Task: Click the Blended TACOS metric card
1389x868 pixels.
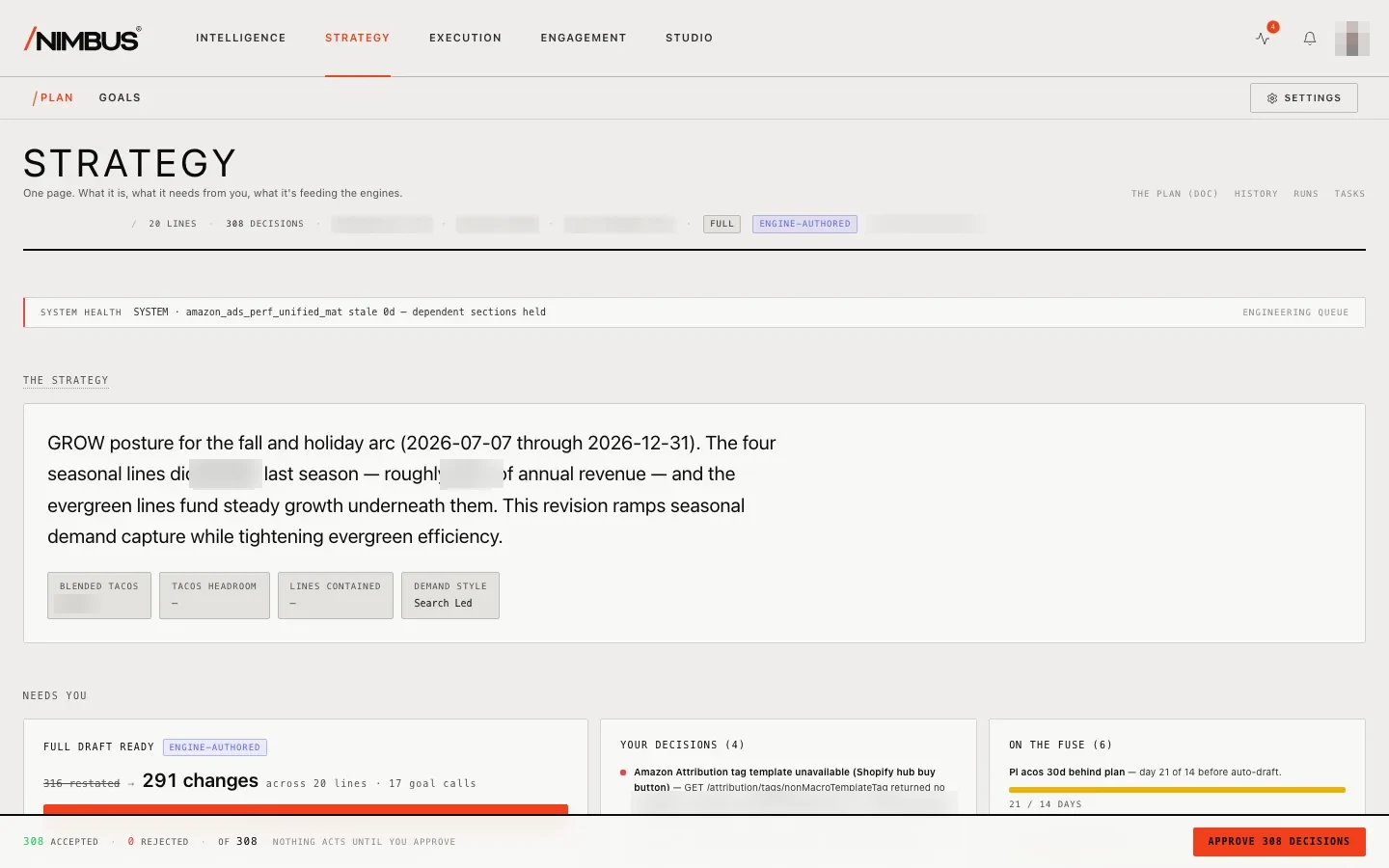Action: [99, 595]
